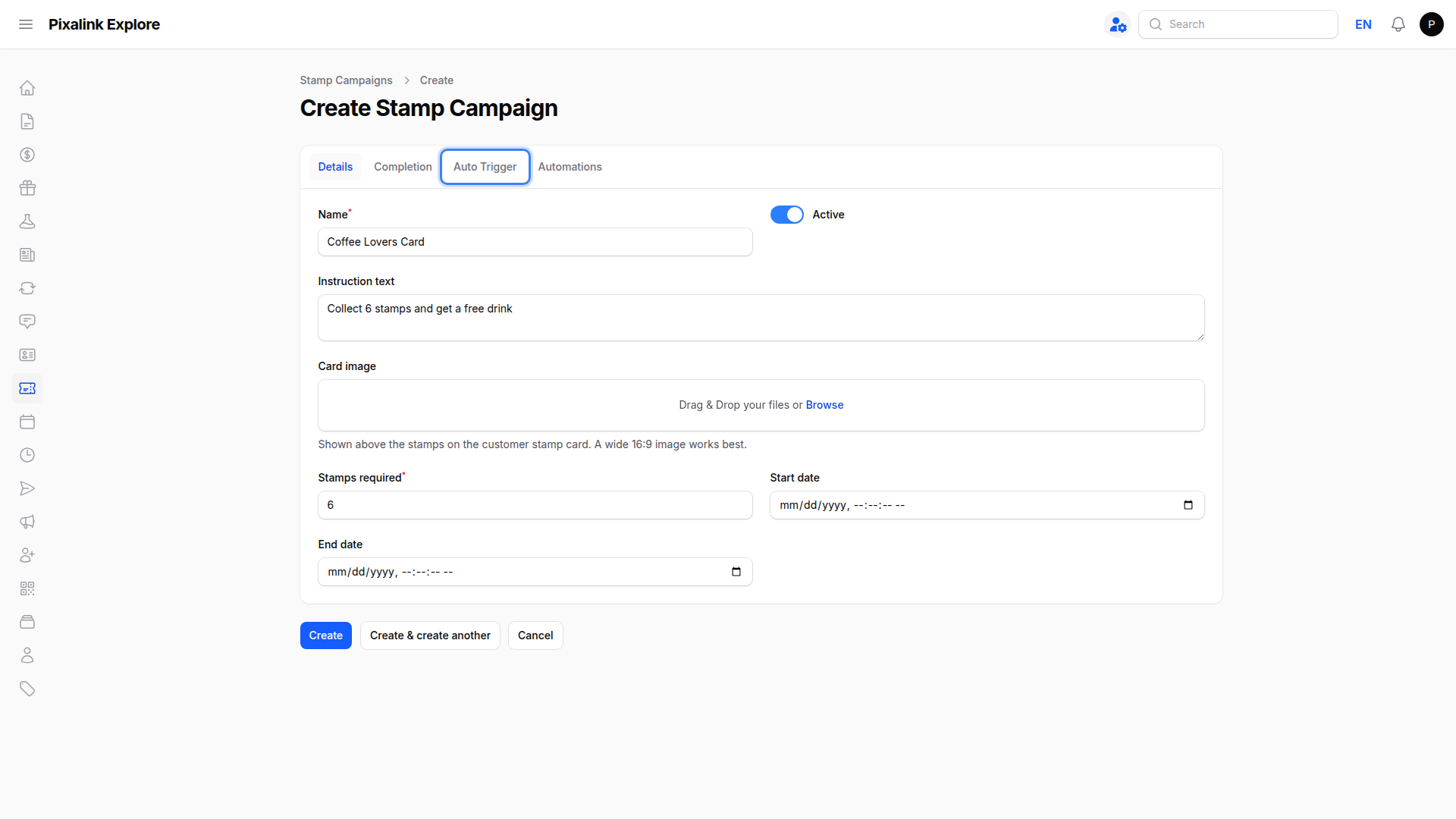Screen dimensions: 1456x819
Task: Open Start date calendar picker icon
Action: 1188,505
